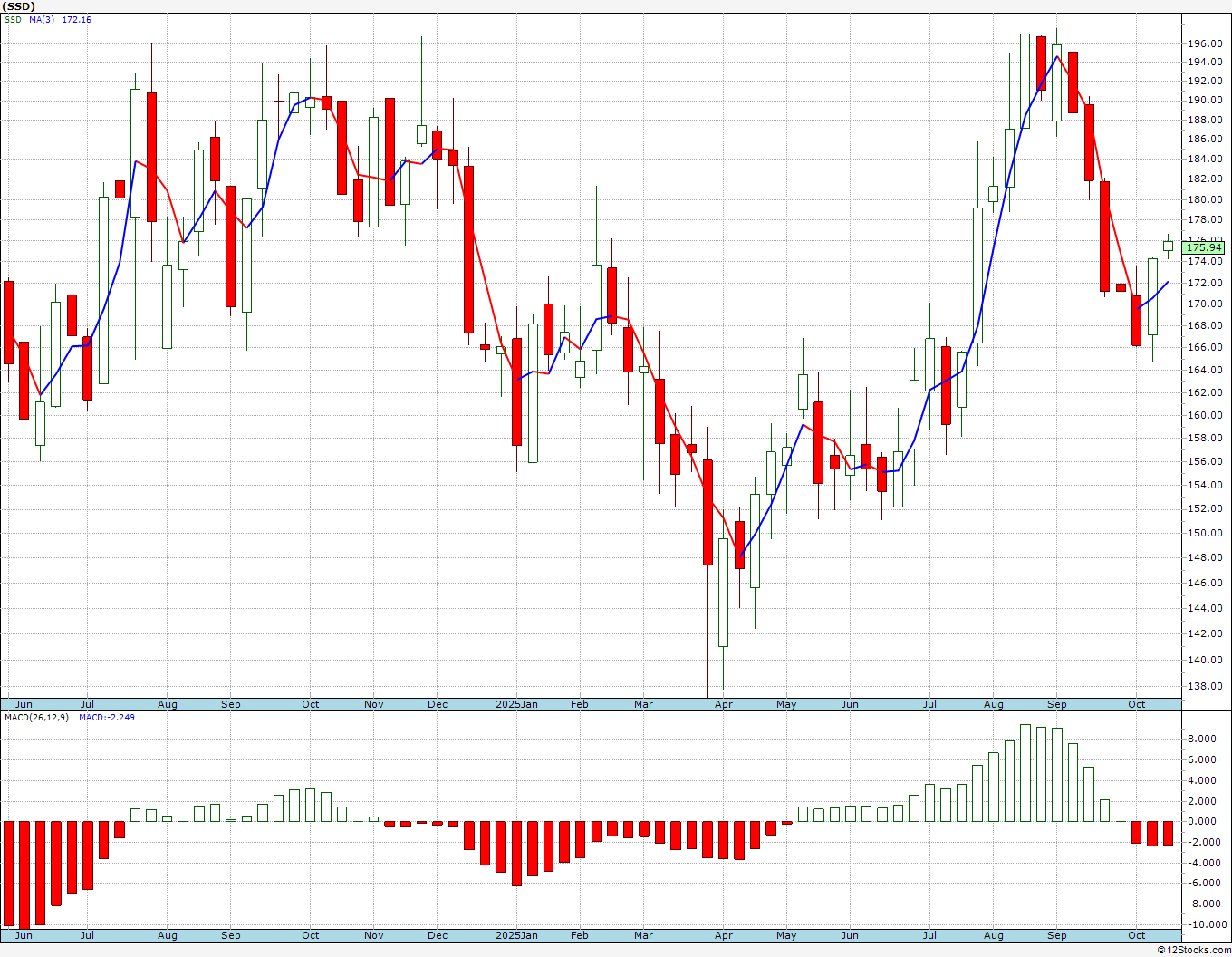Select Mar on the price chart time axis
The width and height of the screenshot is (1232, 957).
coord(643,704)
